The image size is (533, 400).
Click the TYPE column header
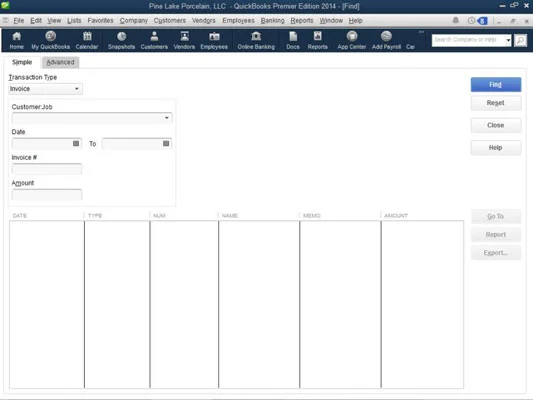(117, 215)
